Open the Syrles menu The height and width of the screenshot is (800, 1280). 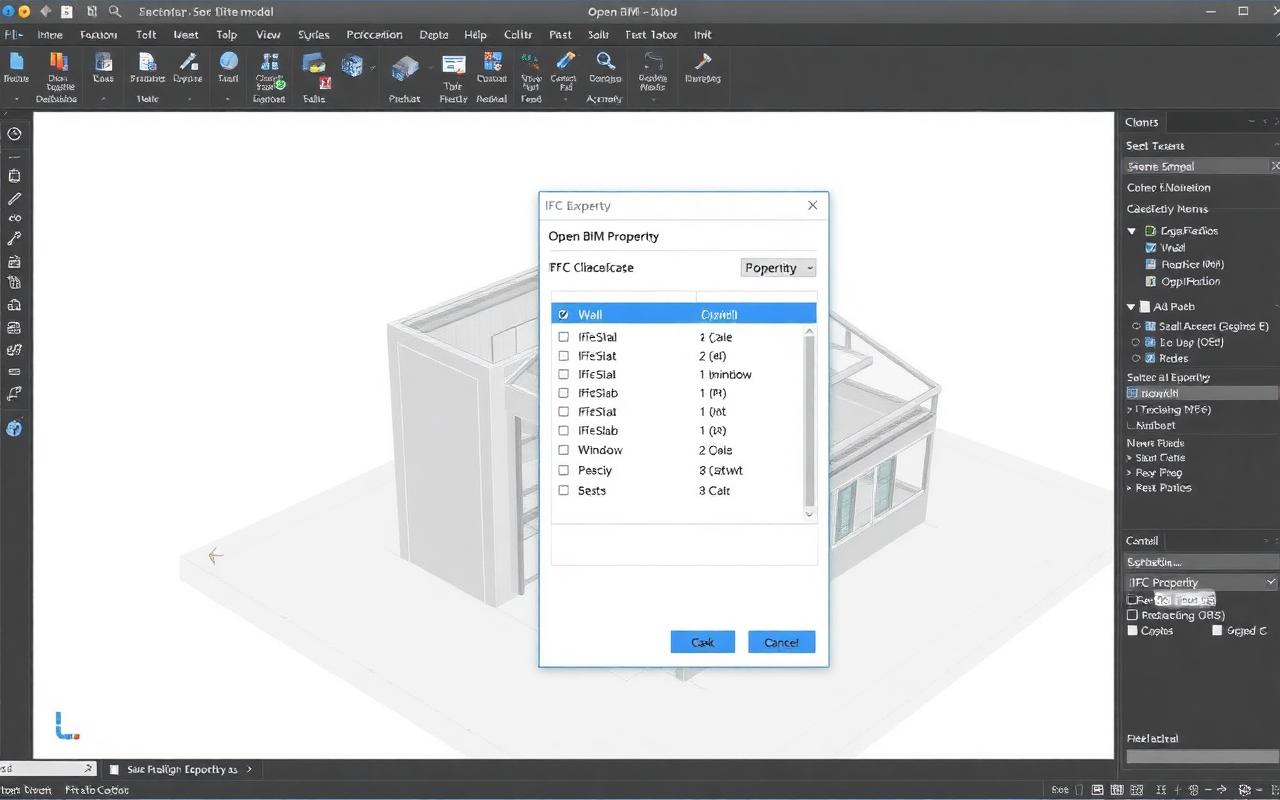coord(314,34)
